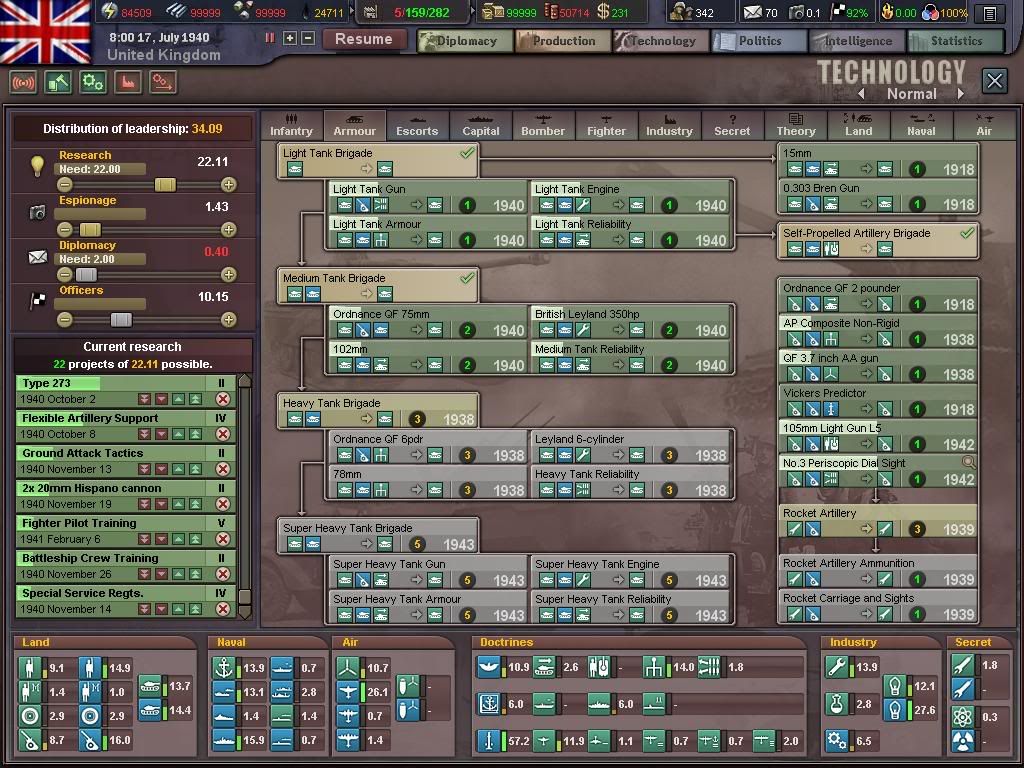This screenshot has height=768, width=1024.
Task: Increase Research leadership with the plus button
Action: (229, 185)
